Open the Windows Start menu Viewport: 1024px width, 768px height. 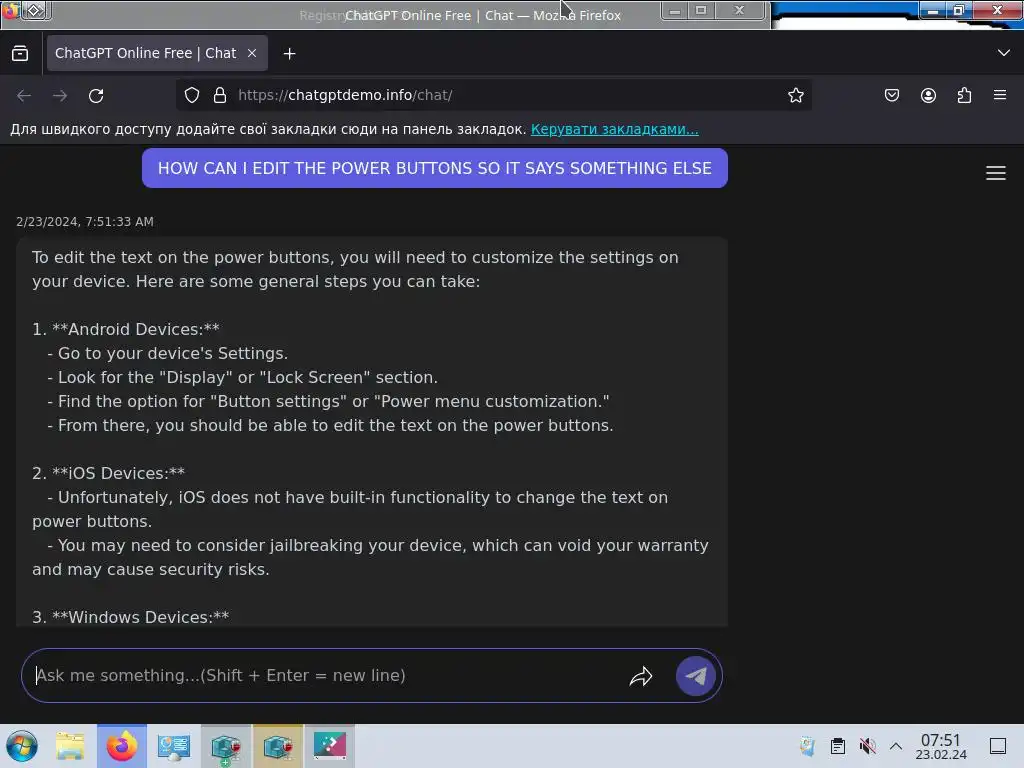[x=22, y=746]
